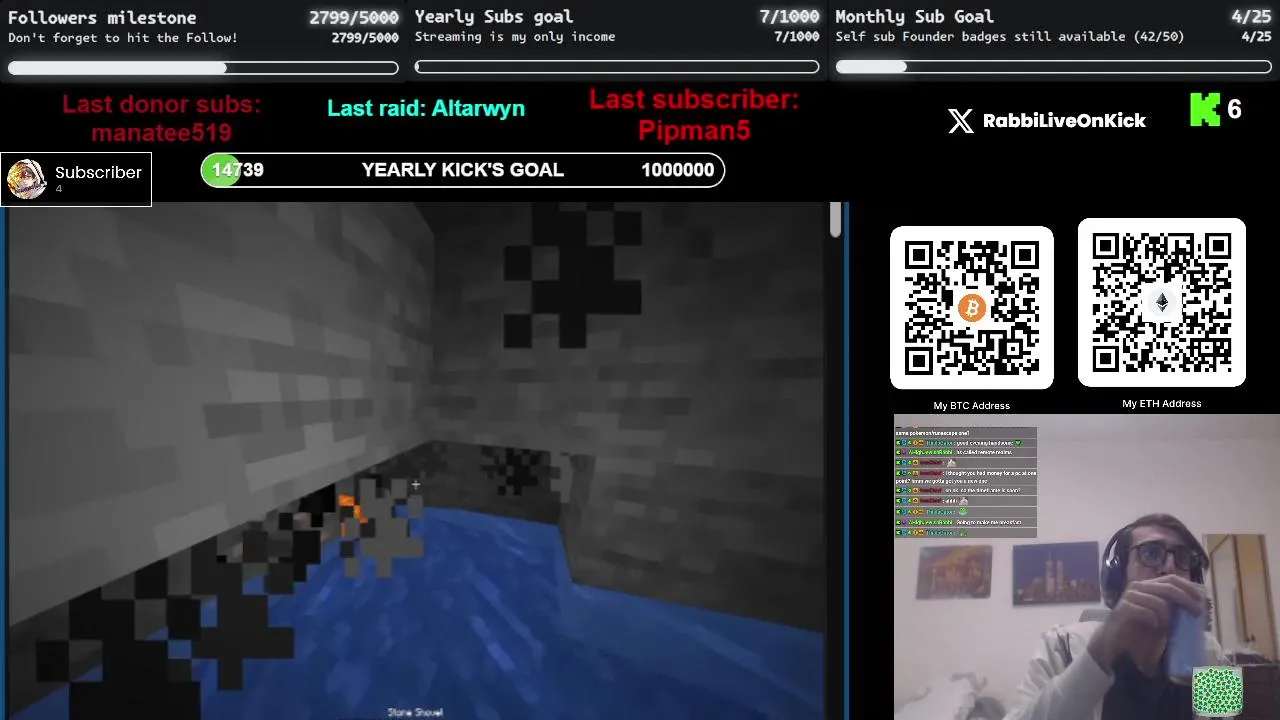Screen dimensions: 1280x720
Task: Click the chat overlay in webcam
Action: coord(965,482)
